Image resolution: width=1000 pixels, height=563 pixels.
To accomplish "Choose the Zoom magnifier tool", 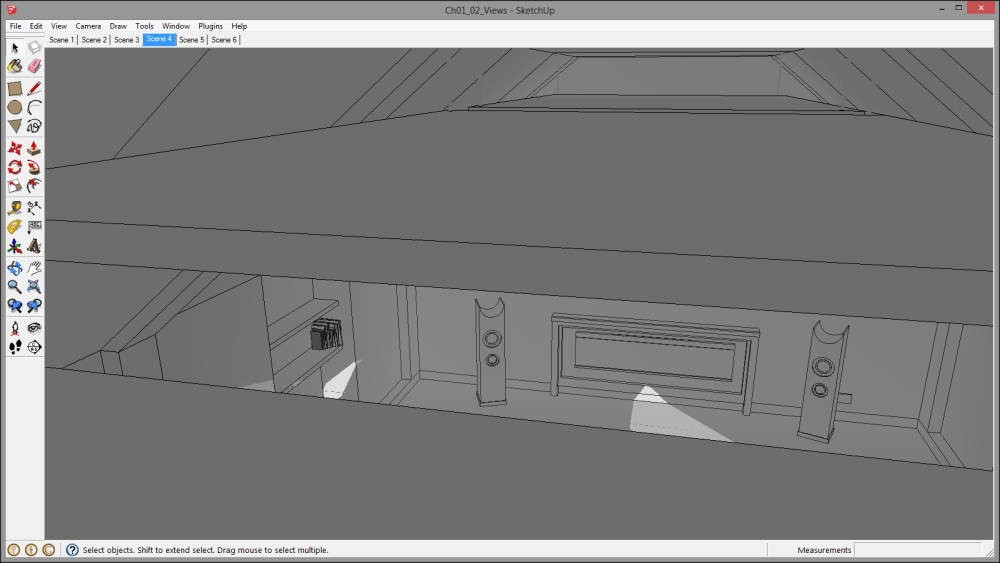I will coord(15,287).
